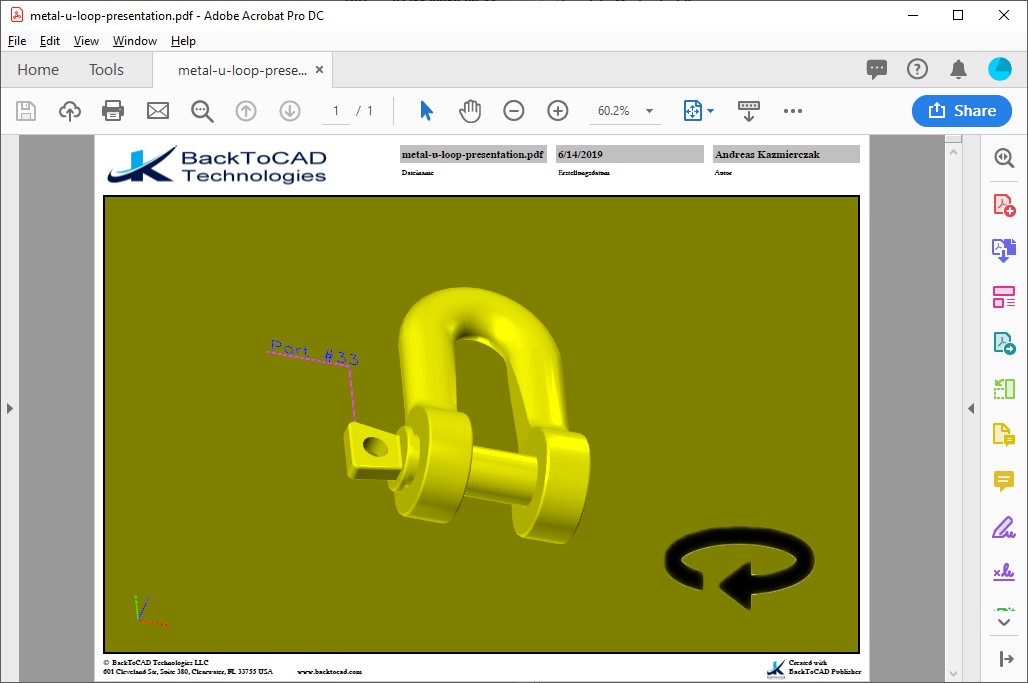This screenshot has height=683, width=1028.
Task: Open the Help menu
Action: pyautogui.click(x=184, y=41)
